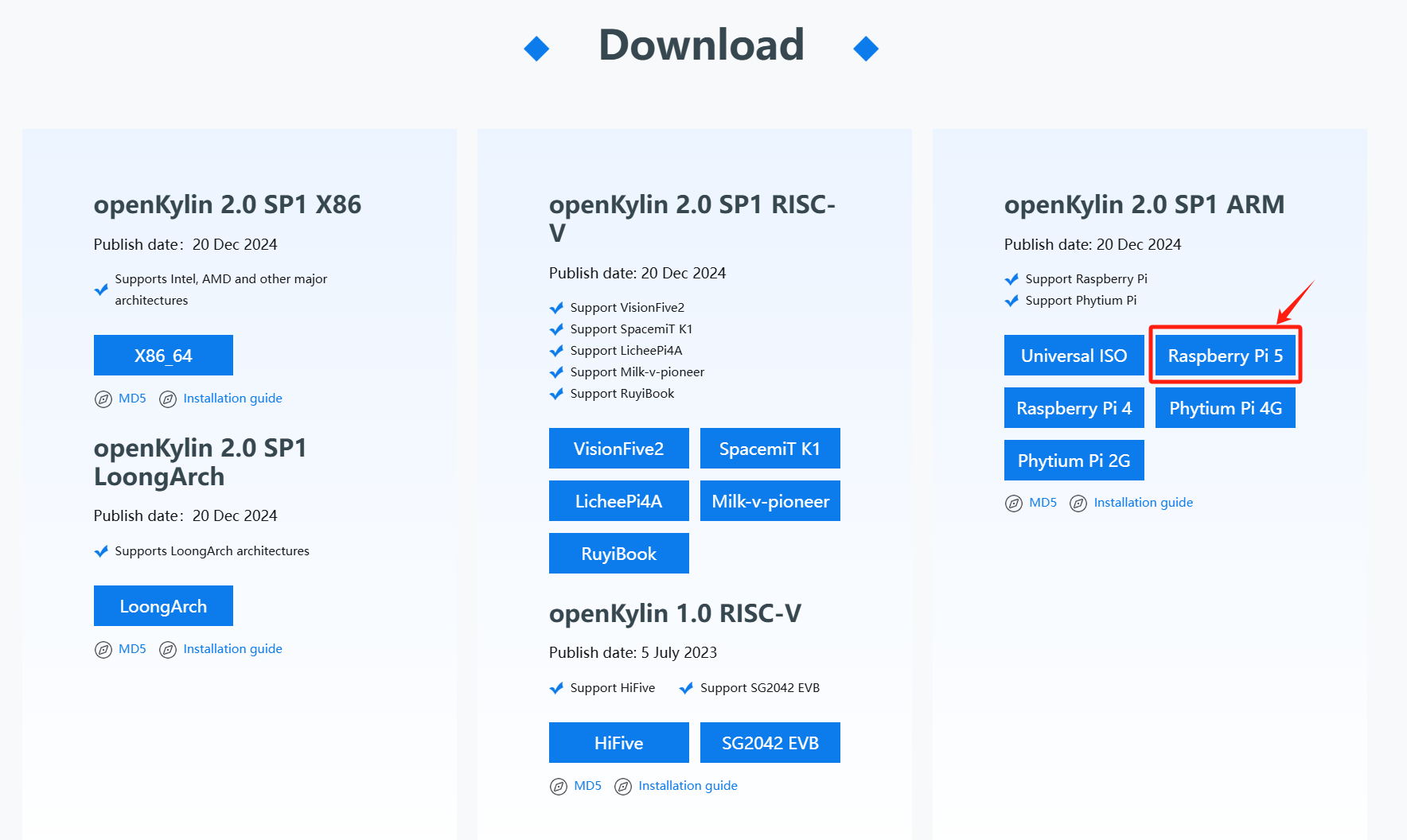The width and height of the screenshot is (1407, 840).
Task: Download the Raspberry Pi 5 image
Action: [1225, 356]
